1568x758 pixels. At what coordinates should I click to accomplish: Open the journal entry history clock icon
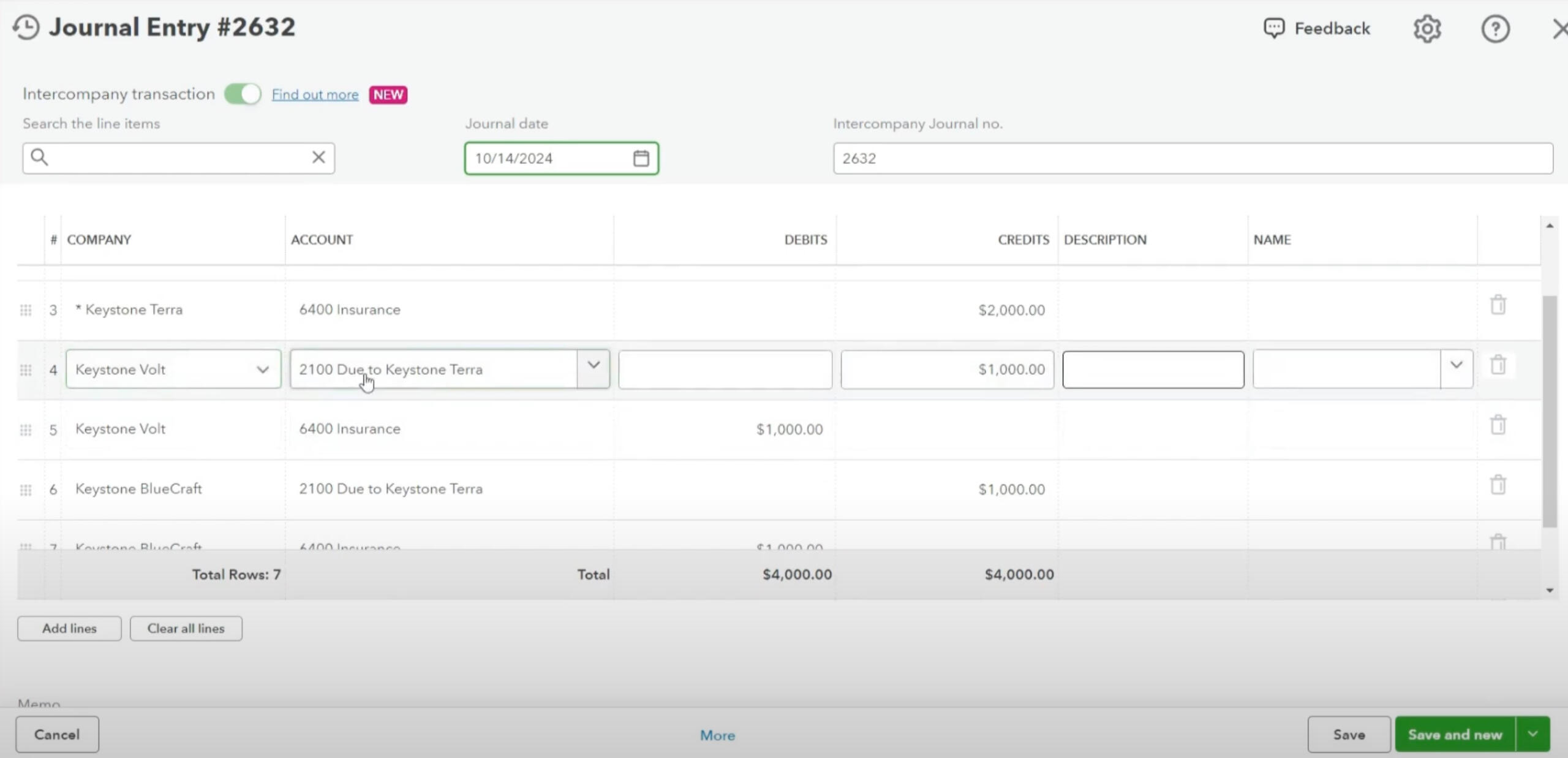[x=26, y=28]
